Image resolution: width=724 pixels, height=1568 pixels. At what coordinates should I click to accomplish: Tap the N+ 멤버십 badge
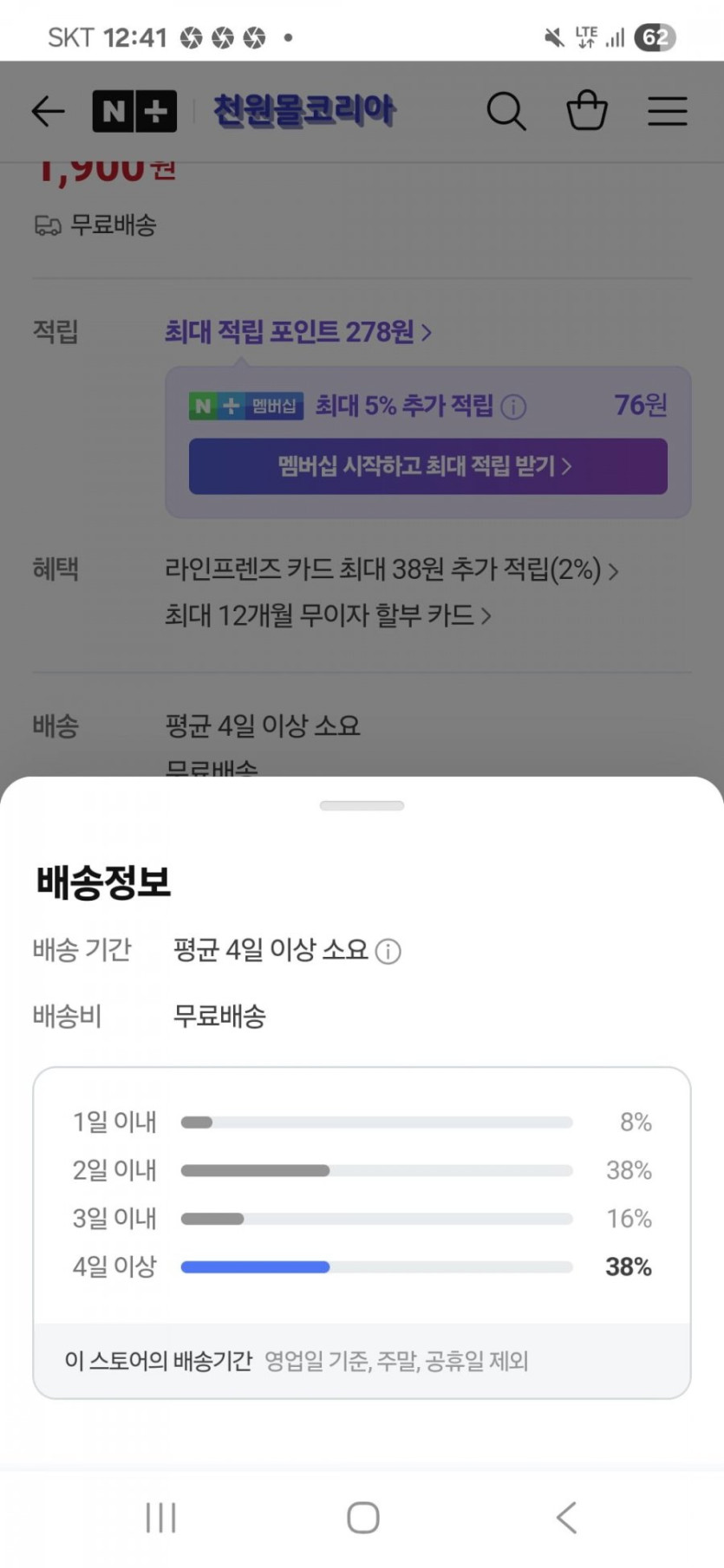point(246,406)
